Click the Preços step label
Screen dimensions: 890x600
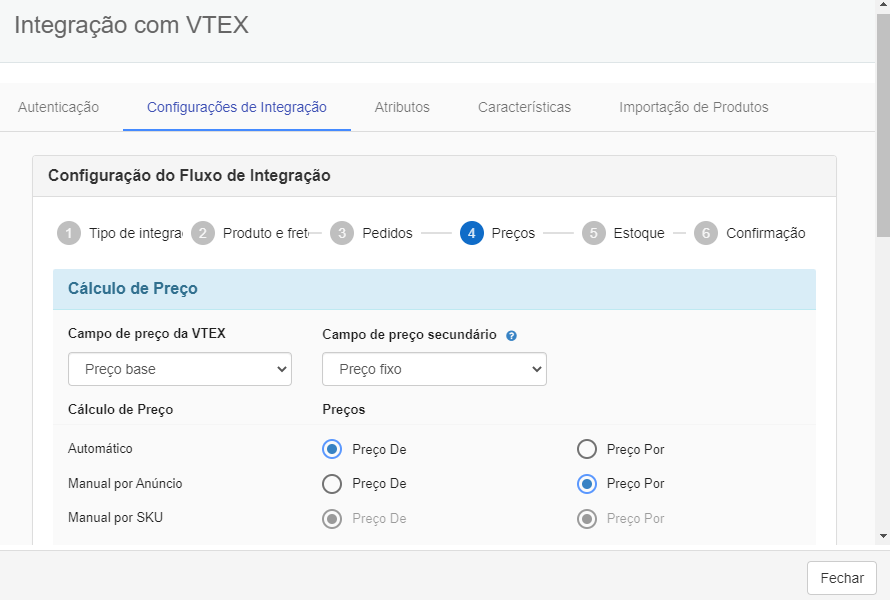click(513, 233)
